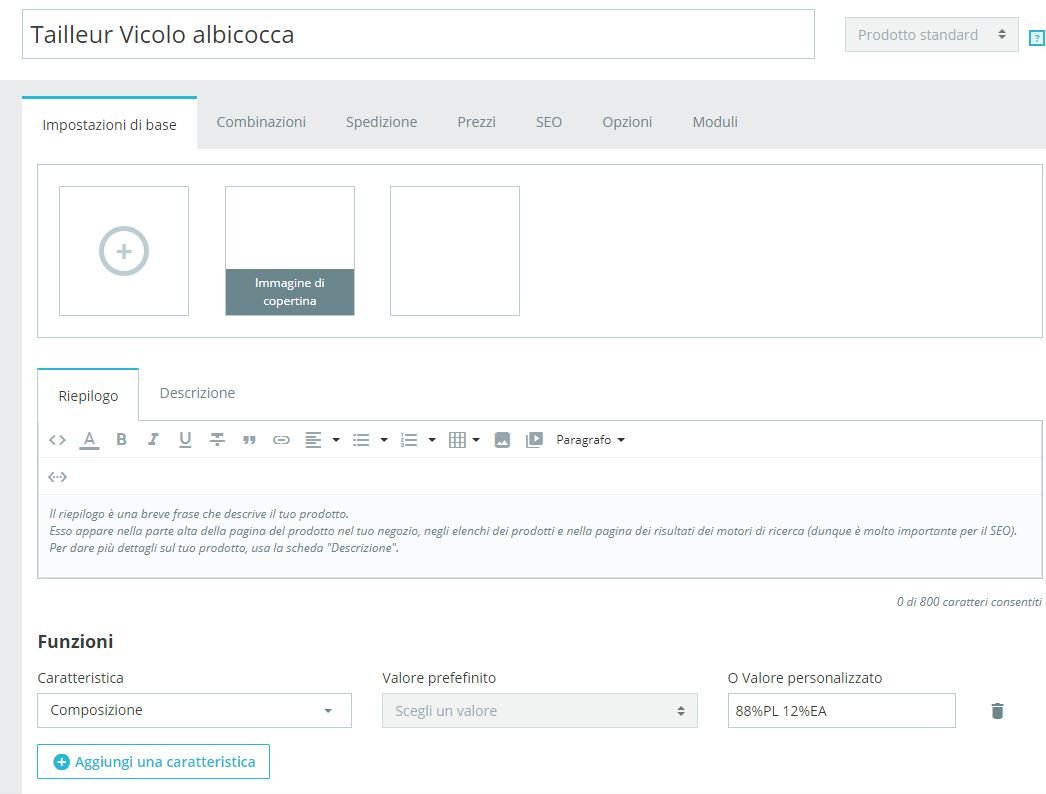Click the Valore prefefinito label

click(439, 678)
